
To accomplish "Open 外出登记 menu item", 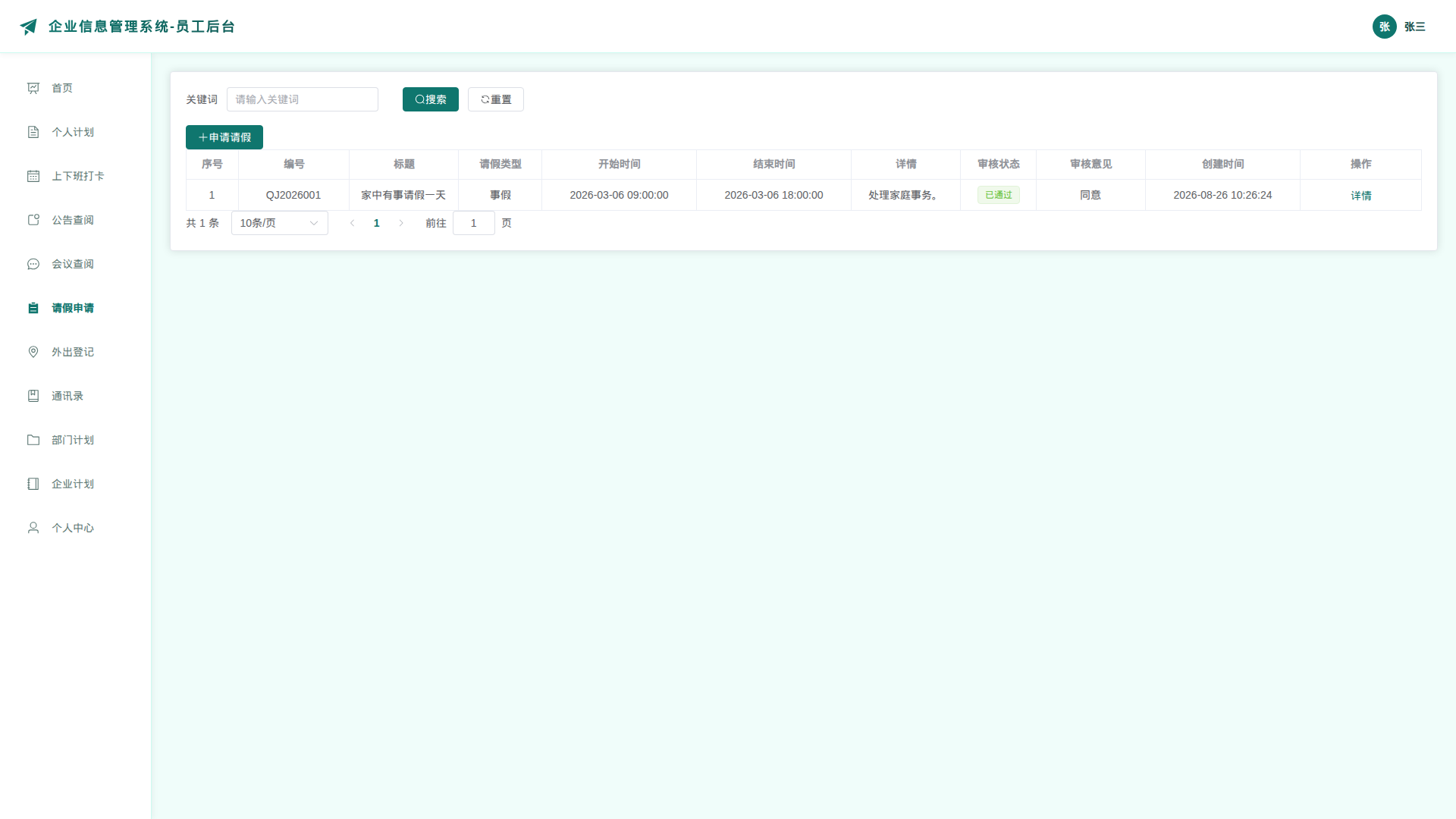I will 76,352.
